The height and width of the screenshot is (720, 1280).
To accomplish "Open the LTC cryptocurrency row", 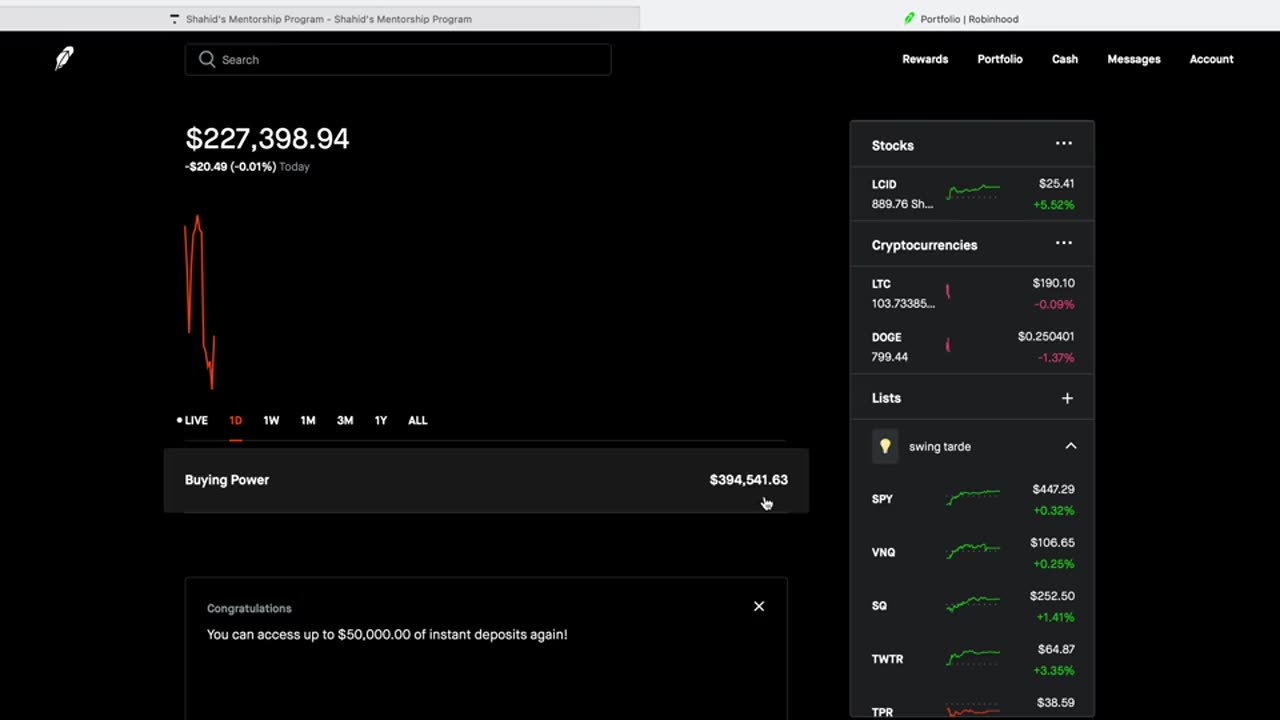I will point(972,293).
